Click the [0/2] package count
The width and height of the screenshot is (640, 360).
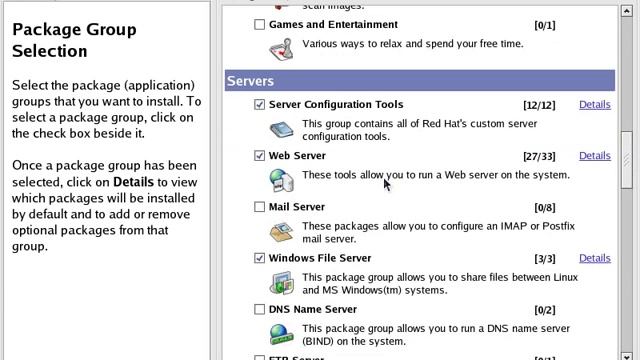point(545,310)
